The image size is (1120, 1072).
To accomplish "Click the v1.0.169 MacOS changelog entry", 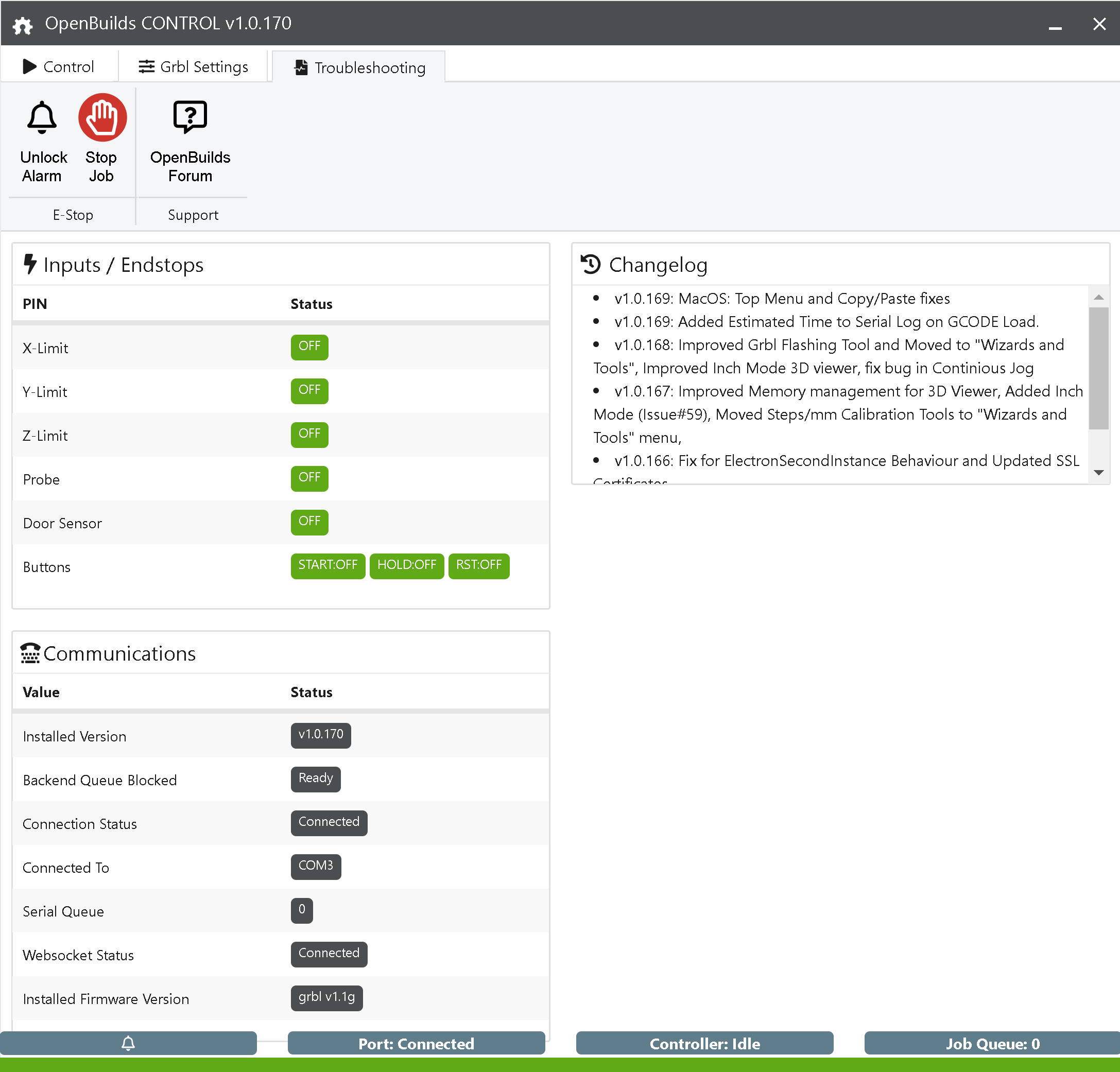I will pyautogui.click(x=782, y=298).
